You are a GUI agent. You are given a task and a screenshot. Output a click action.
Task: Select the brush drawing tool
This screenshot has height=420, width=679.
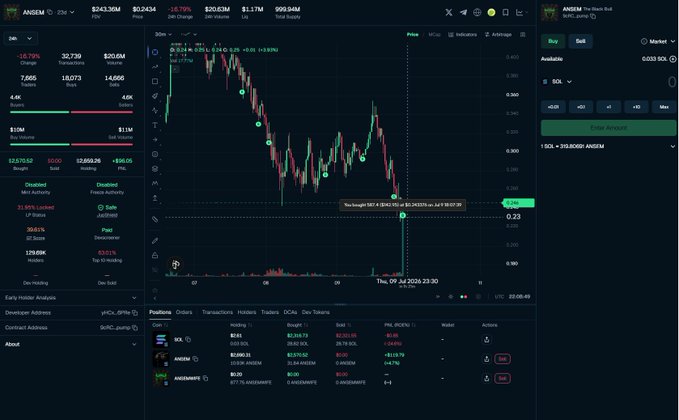[x=155, y=96]
